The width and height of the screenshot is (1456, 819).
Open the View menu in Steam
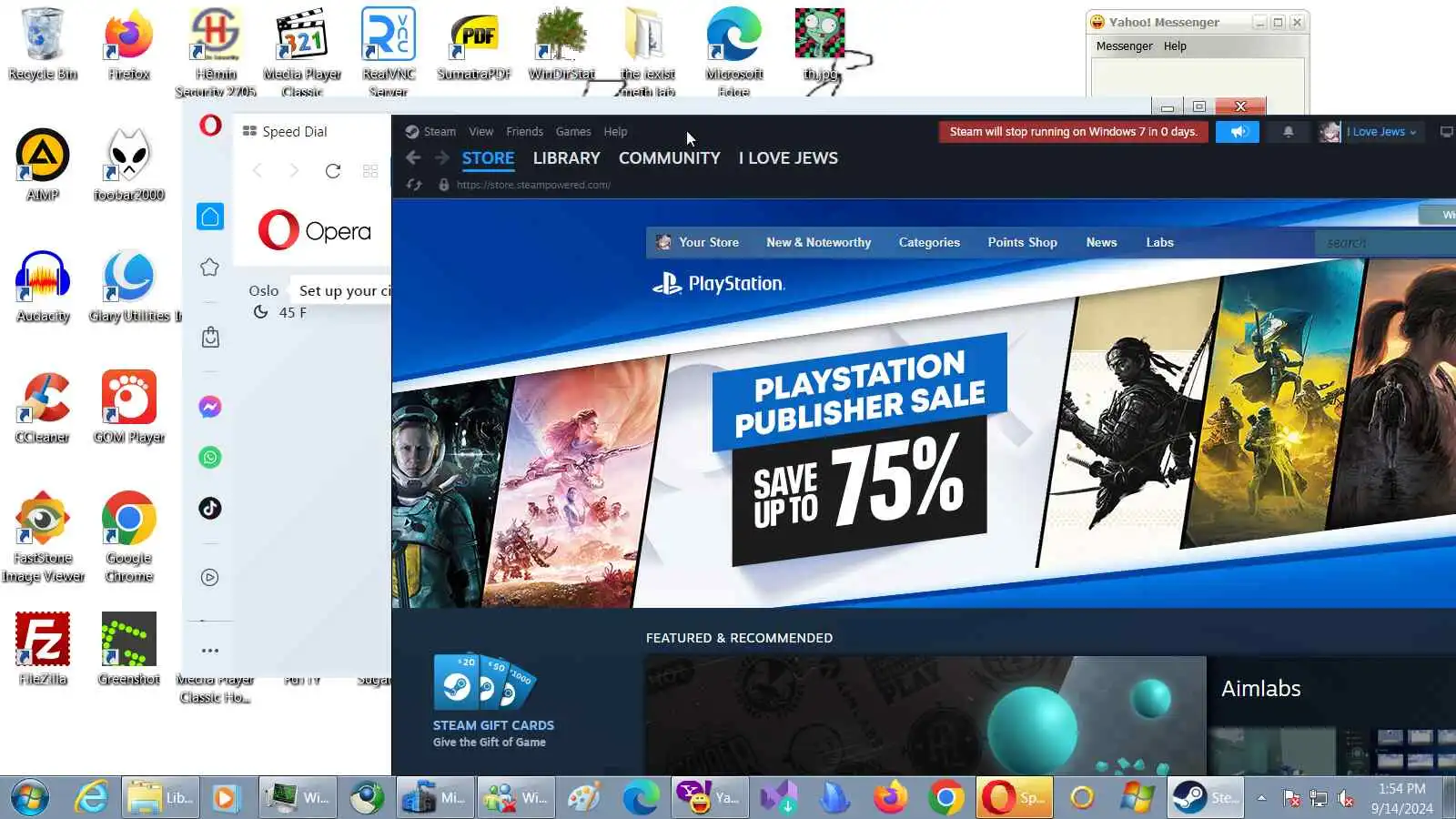click(x=480, y=131)
